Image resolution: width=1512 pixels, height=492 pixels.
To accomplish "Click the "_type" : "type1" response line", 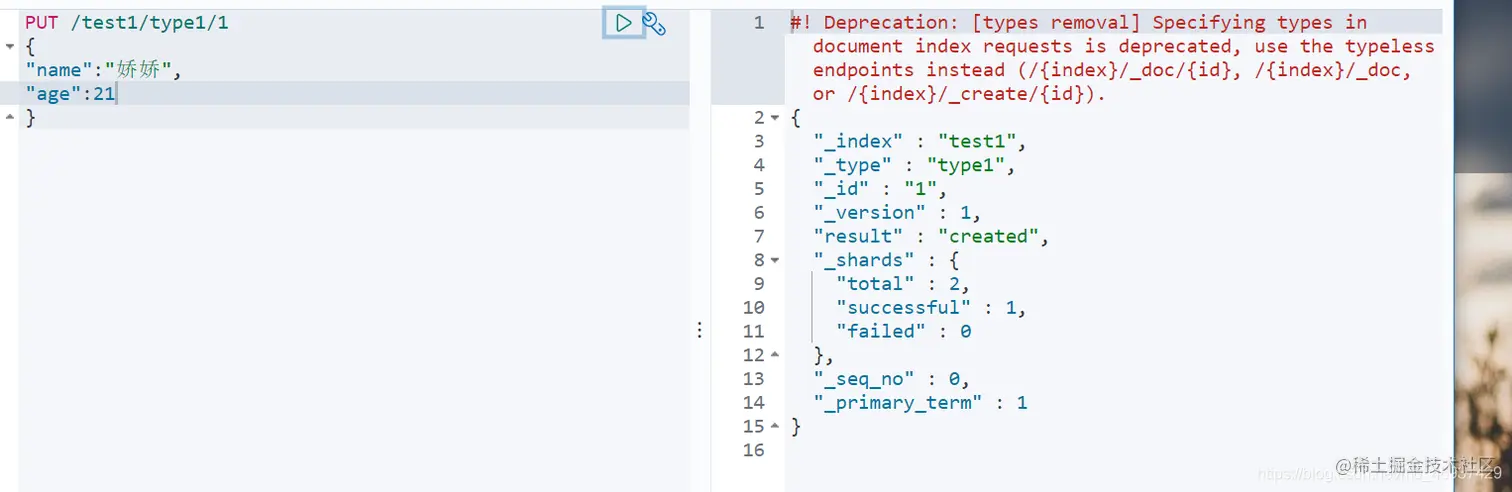I will coord(914,165).
